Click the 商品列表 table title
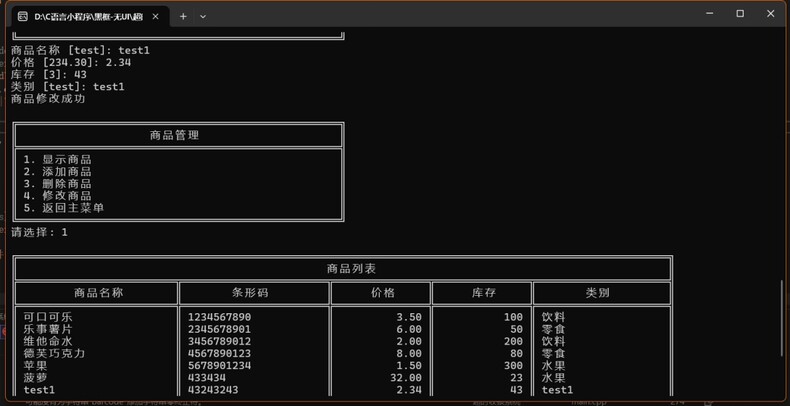Screen dimensions: 790x406 pyautogui.click(x=351, y=269)
